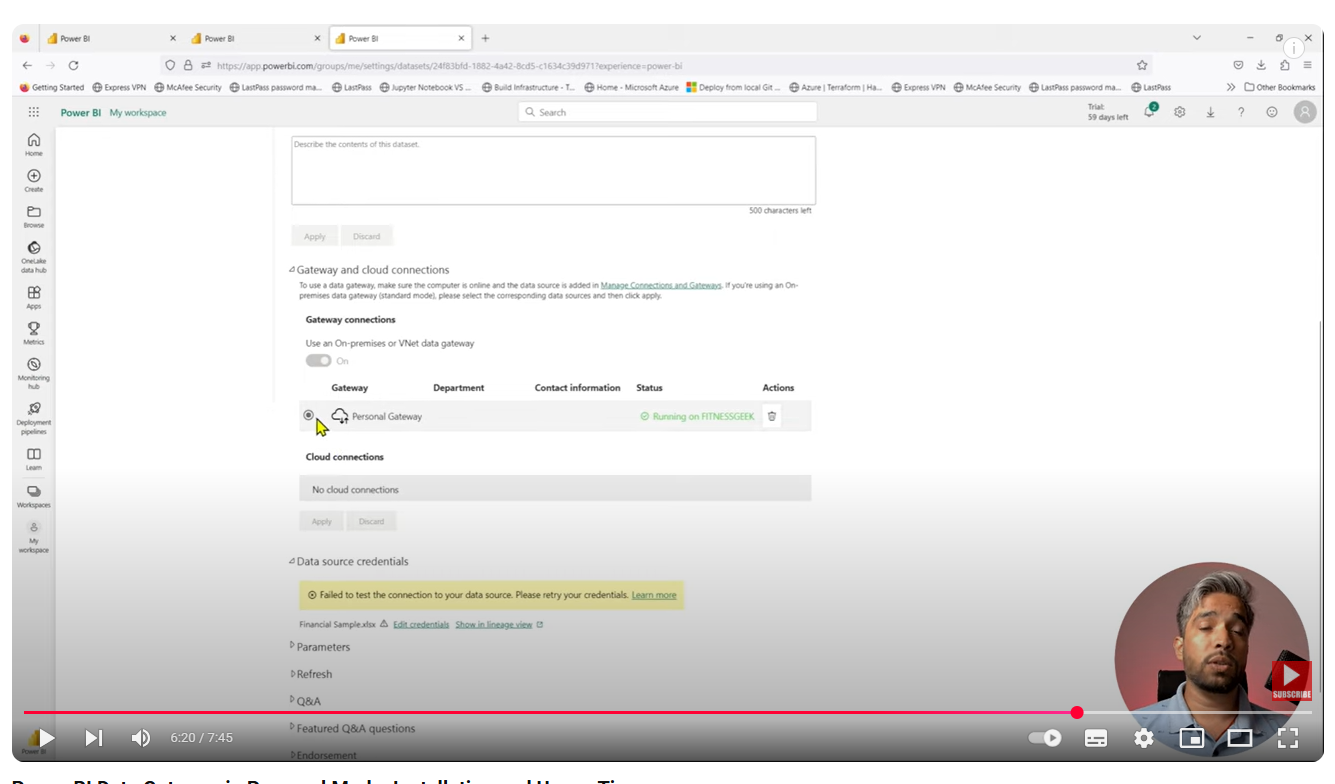Open the feedback smiley icon
Screen dimensions: 1335x784
tap(1272, 112)
